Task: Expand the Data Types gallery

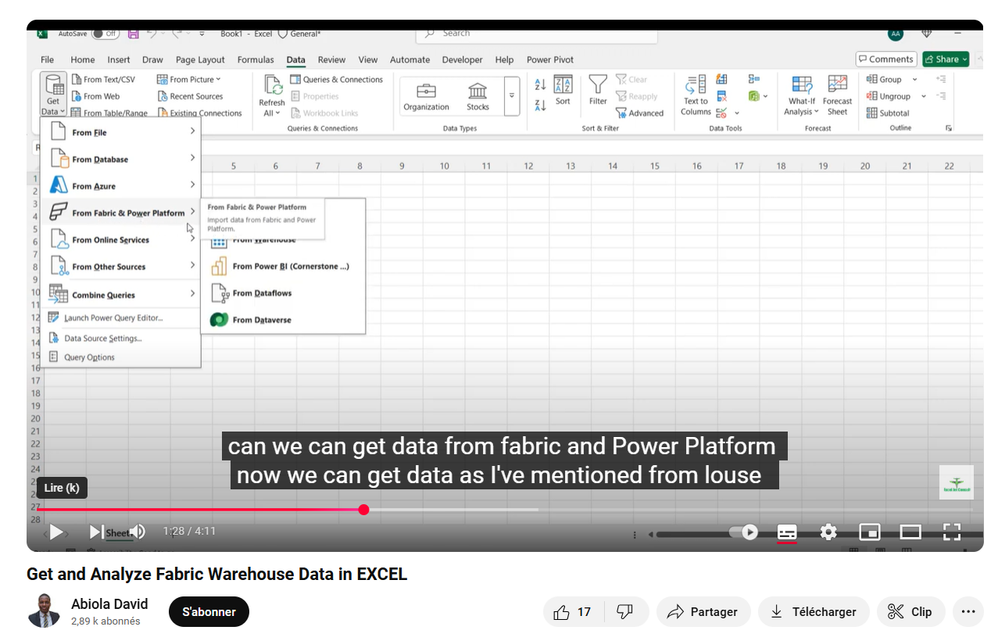Action: click(x=512, y=96)
